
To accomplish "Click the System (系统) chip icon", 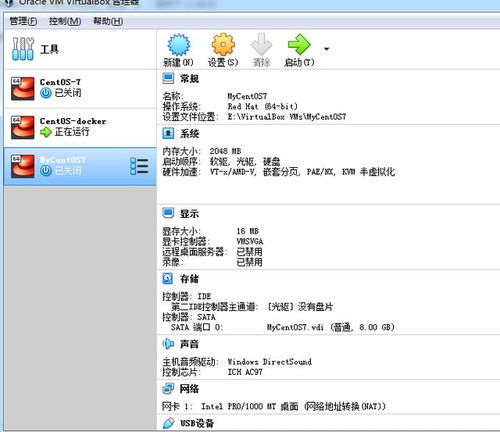I will click(x=168, y=133).
